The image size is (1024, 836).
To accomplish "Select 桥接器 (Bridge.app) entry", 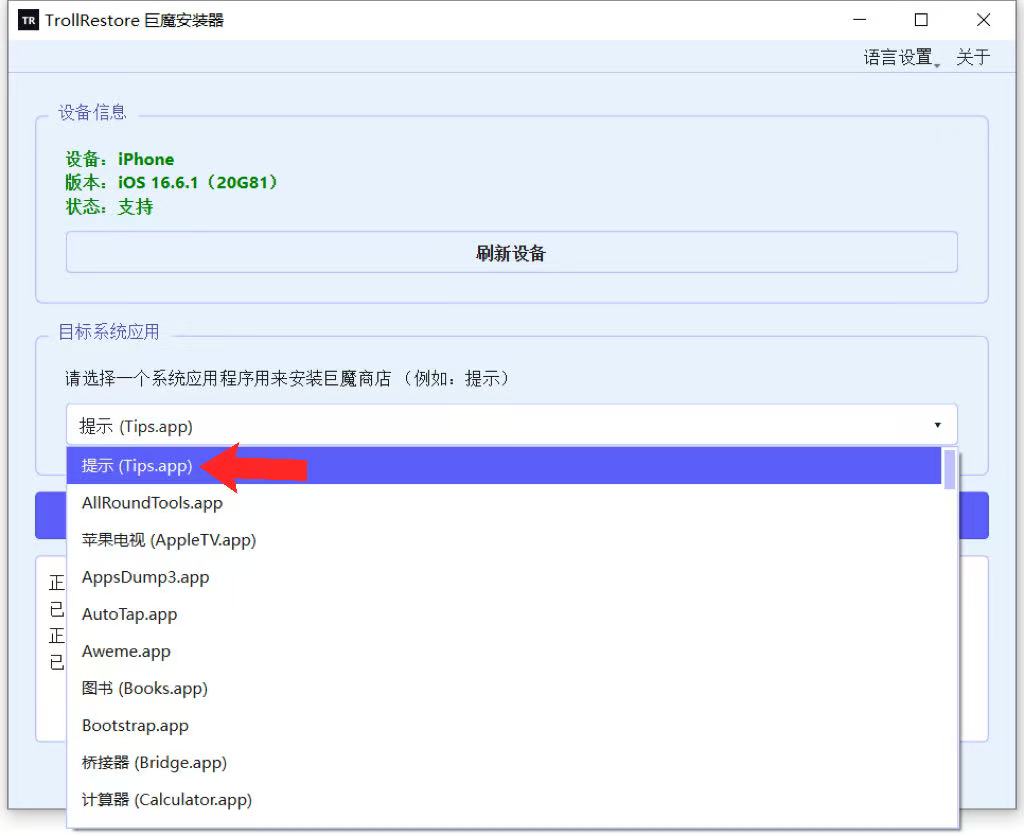I will tap(504, 763).
